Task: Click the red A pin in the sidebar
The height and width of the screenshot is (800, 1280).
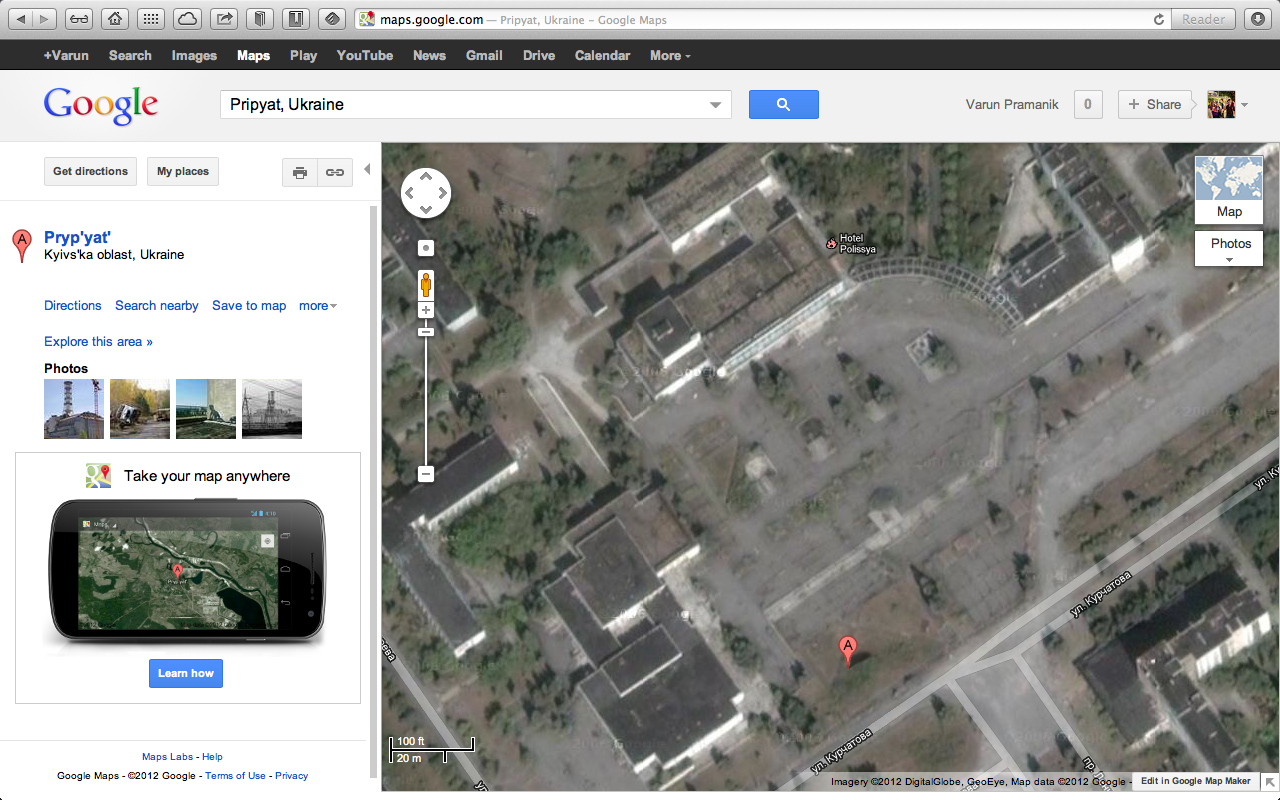Action: point(21,245)
